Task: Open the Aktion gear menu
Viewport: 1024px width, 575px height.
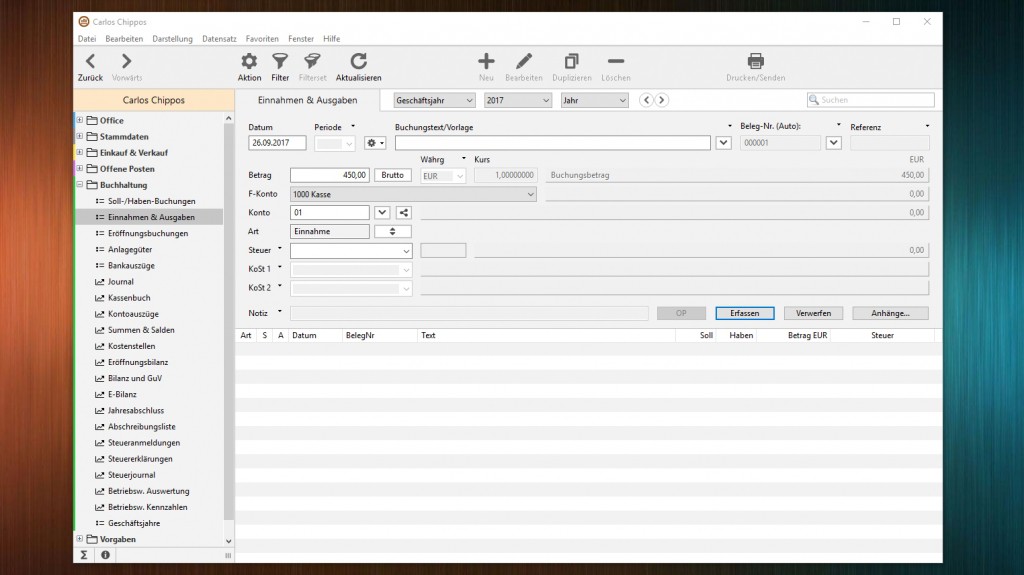Action: point(249,62)
